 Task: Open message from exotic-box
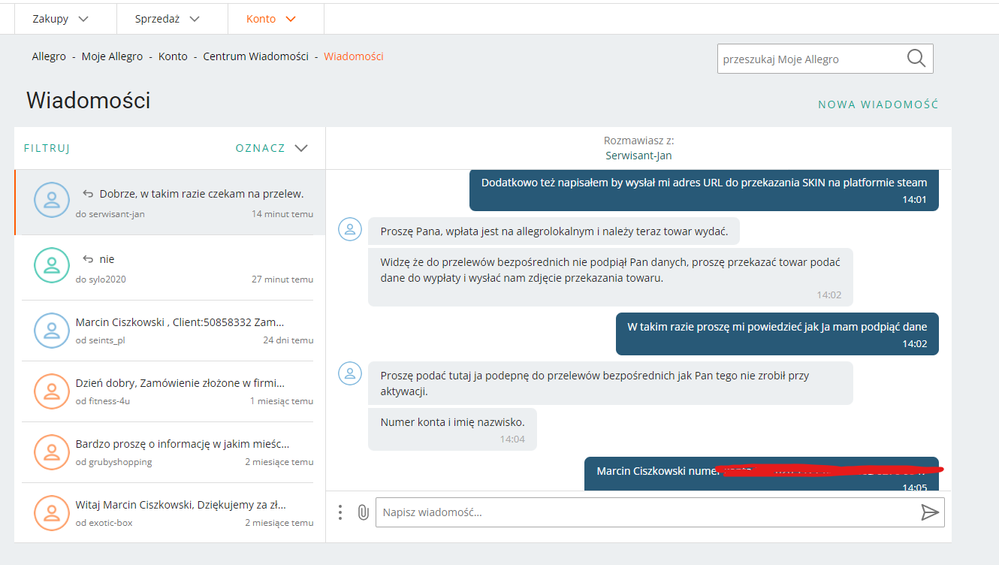tap(170, 513)
